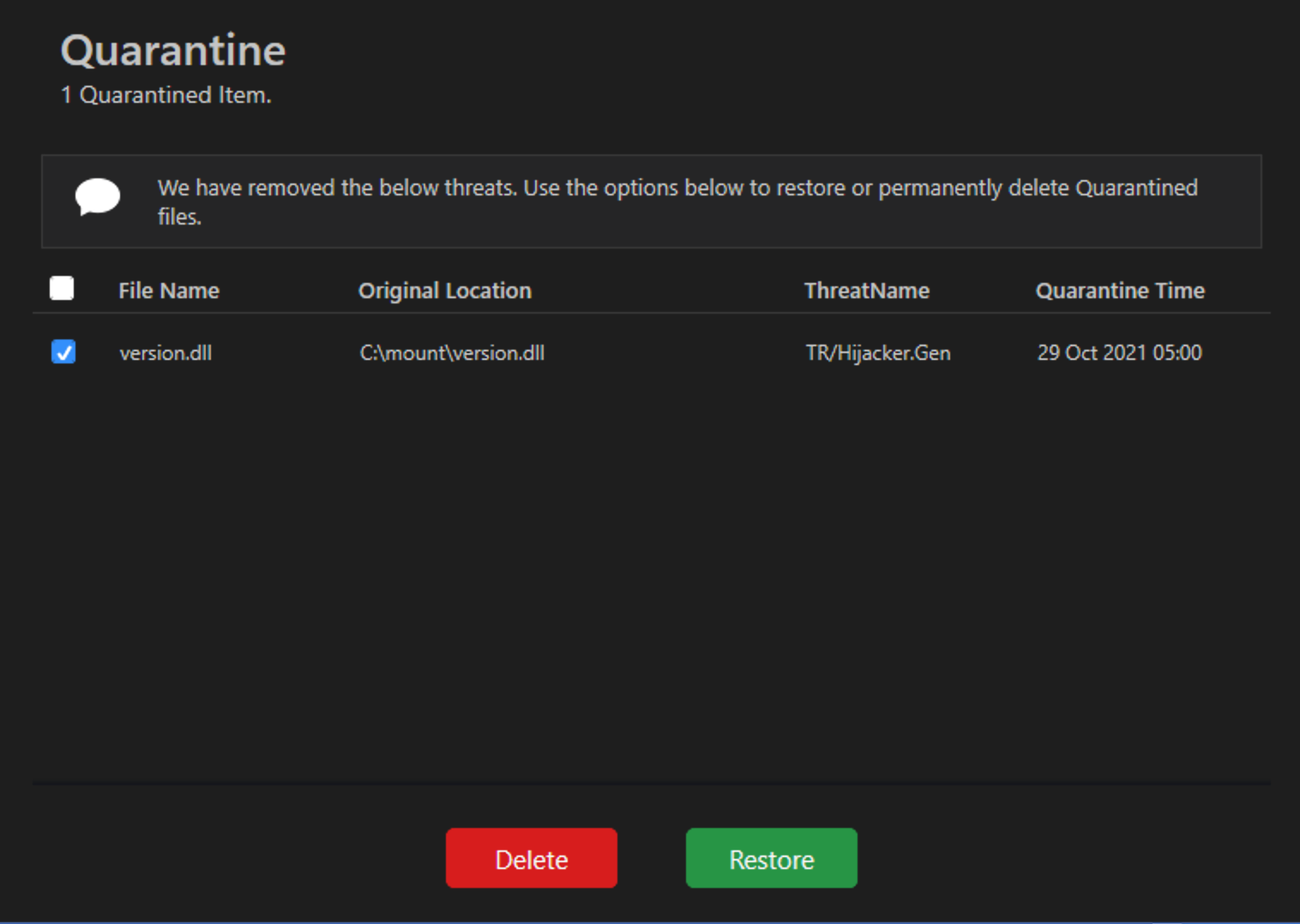Select the version.dll file name cell
1300x924 pixels.
coord(166,352)
